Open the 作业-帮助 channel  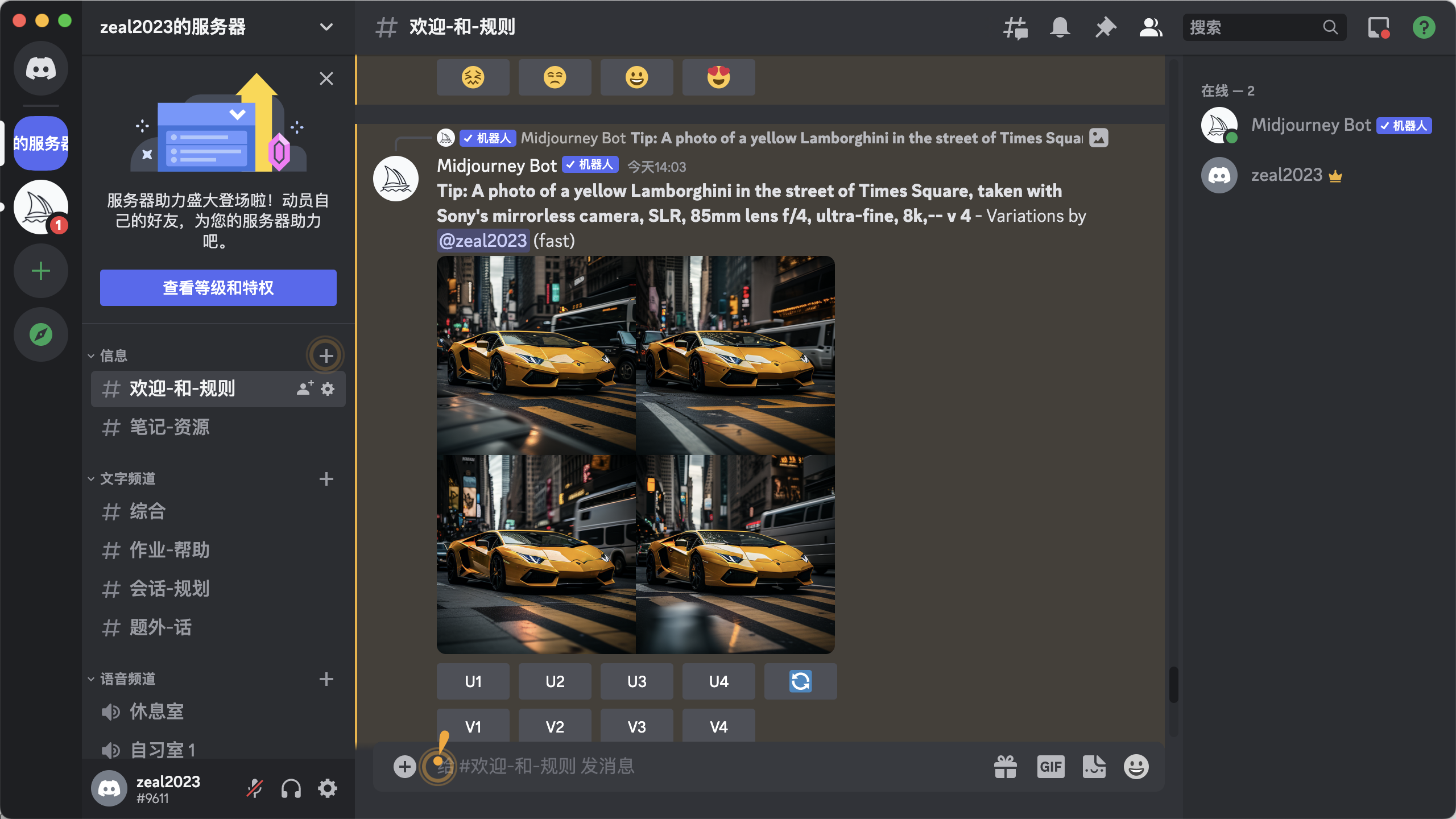pyautogui.click(x=169, y=550)
